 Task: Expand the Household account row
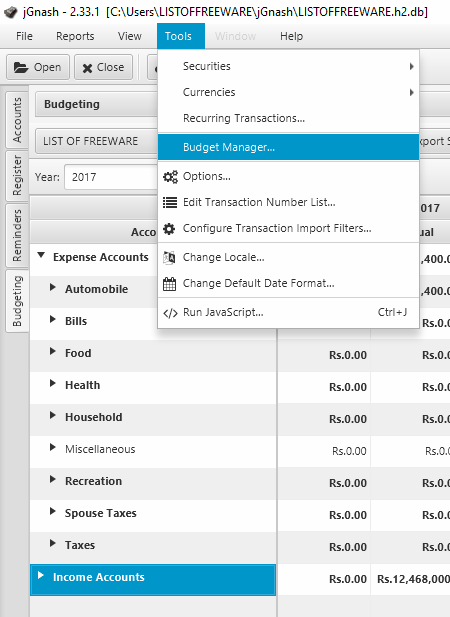click(52, 416)
